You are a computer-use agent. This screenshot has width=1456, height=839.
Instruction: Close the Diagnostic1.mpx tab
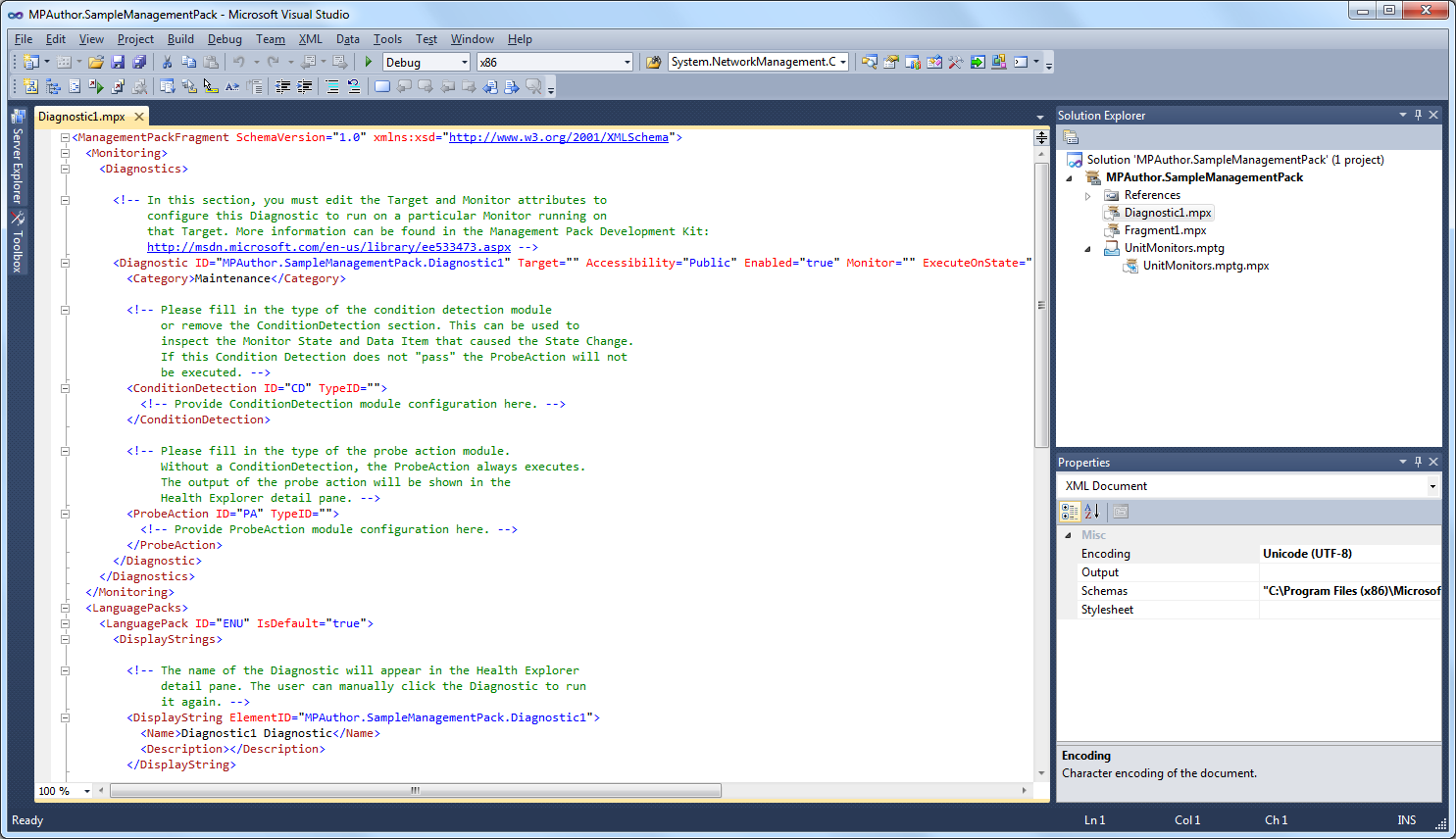tap(139, 117)
